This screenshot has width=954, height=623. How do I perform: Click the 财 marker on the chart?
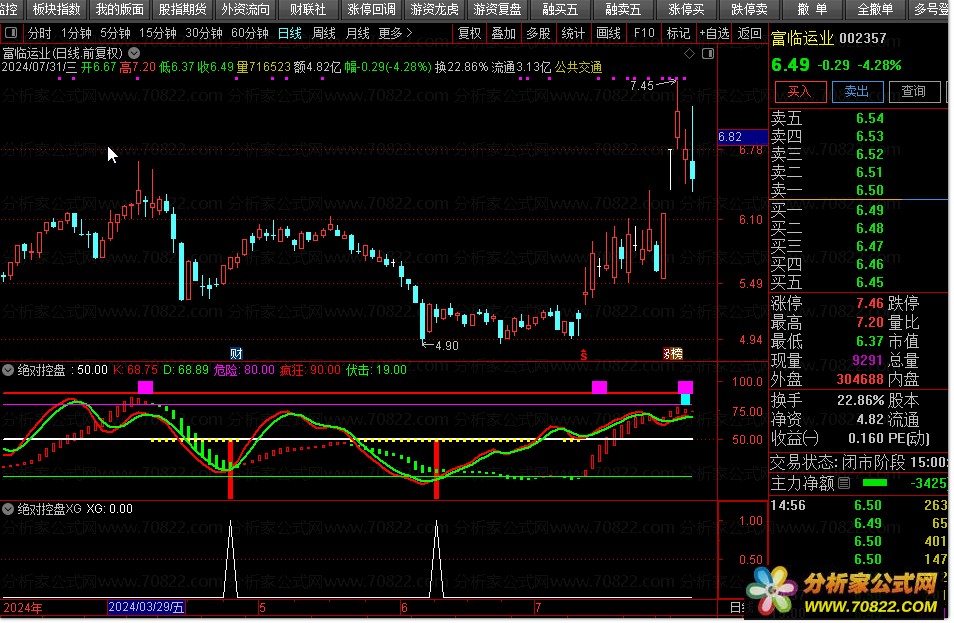coord(236,353)
